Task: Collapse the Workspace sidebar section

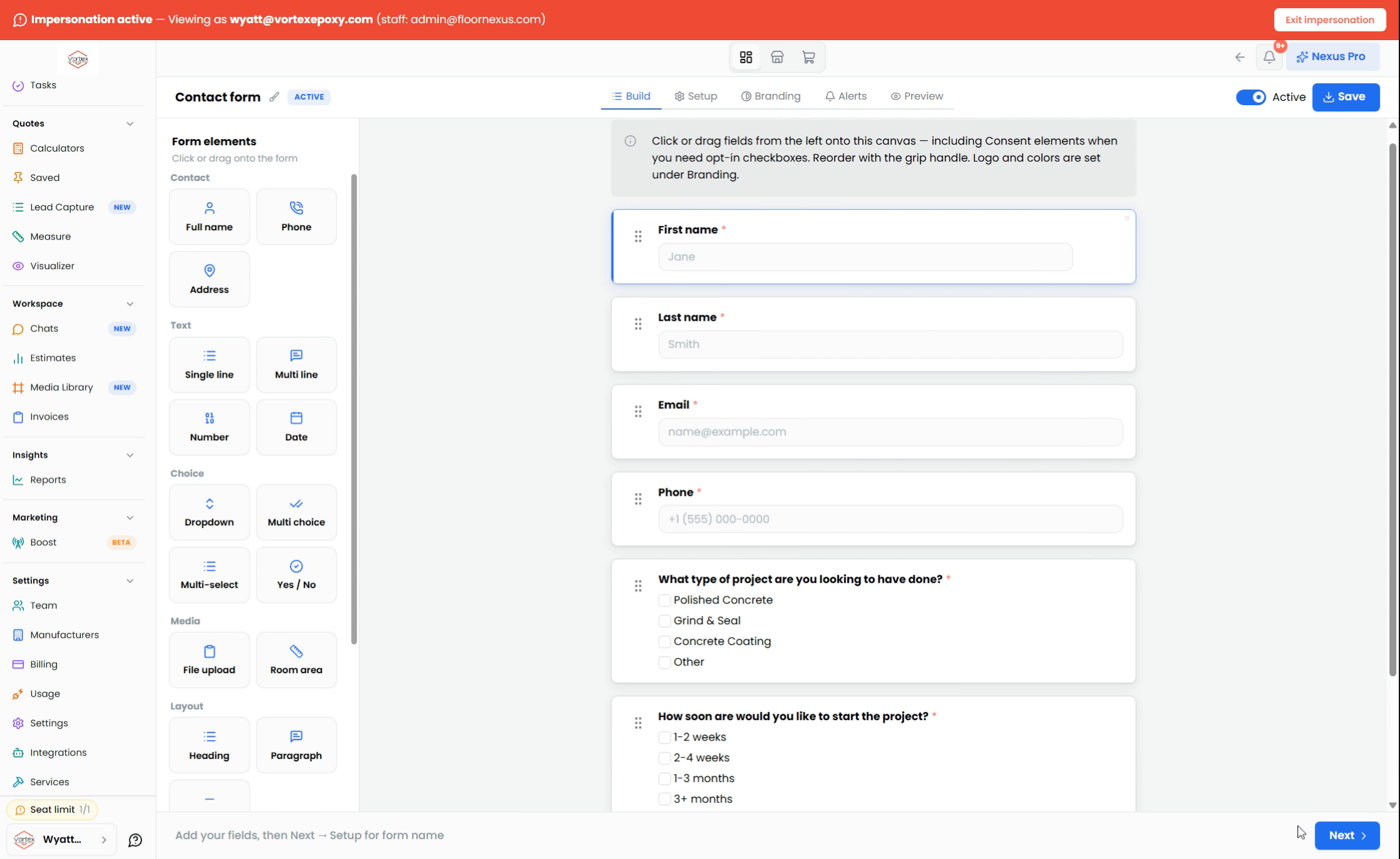Action: pyautogui.click(x=130, y=304)
